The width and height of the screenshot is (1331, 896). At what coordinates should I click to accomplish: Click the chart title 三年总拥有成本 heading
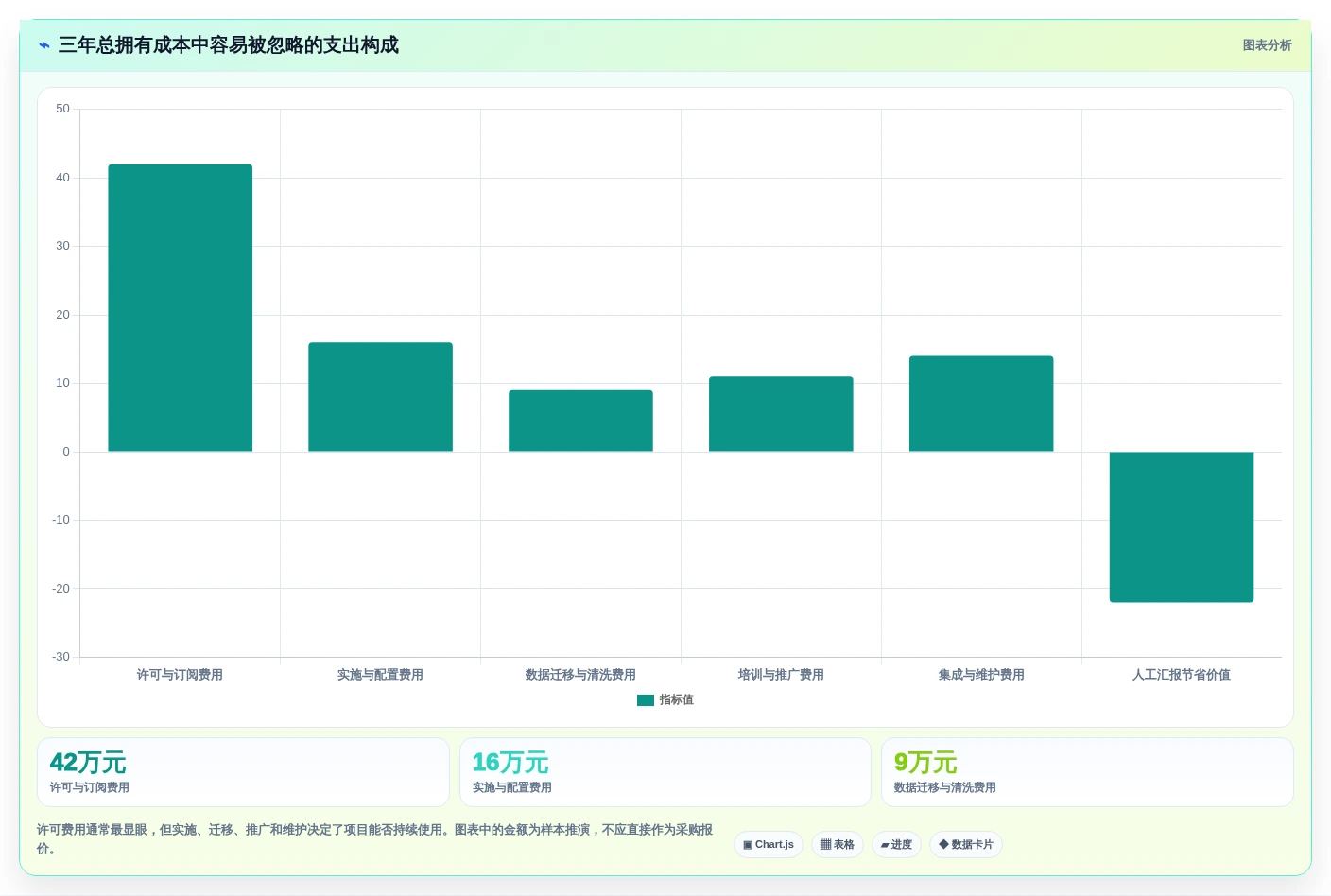(229, 45)
